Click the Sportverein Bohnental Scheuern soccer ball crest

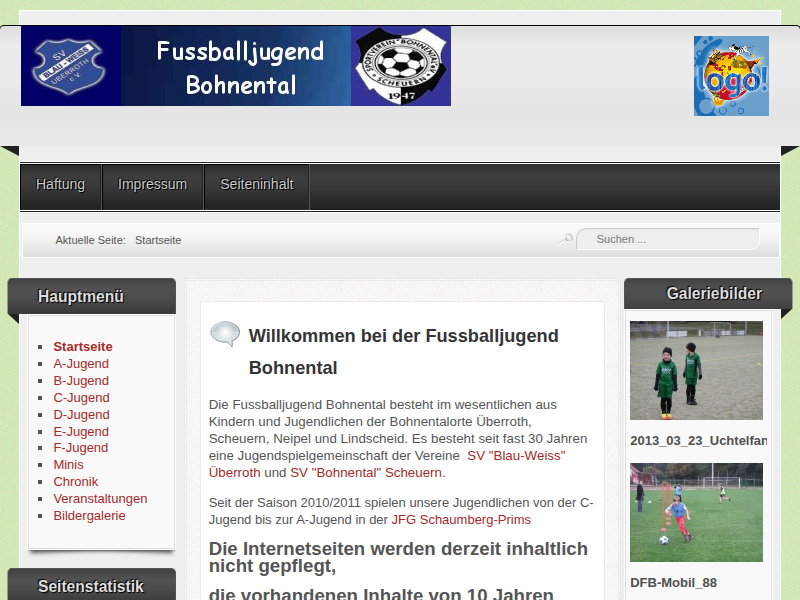(x=400, y=66)
